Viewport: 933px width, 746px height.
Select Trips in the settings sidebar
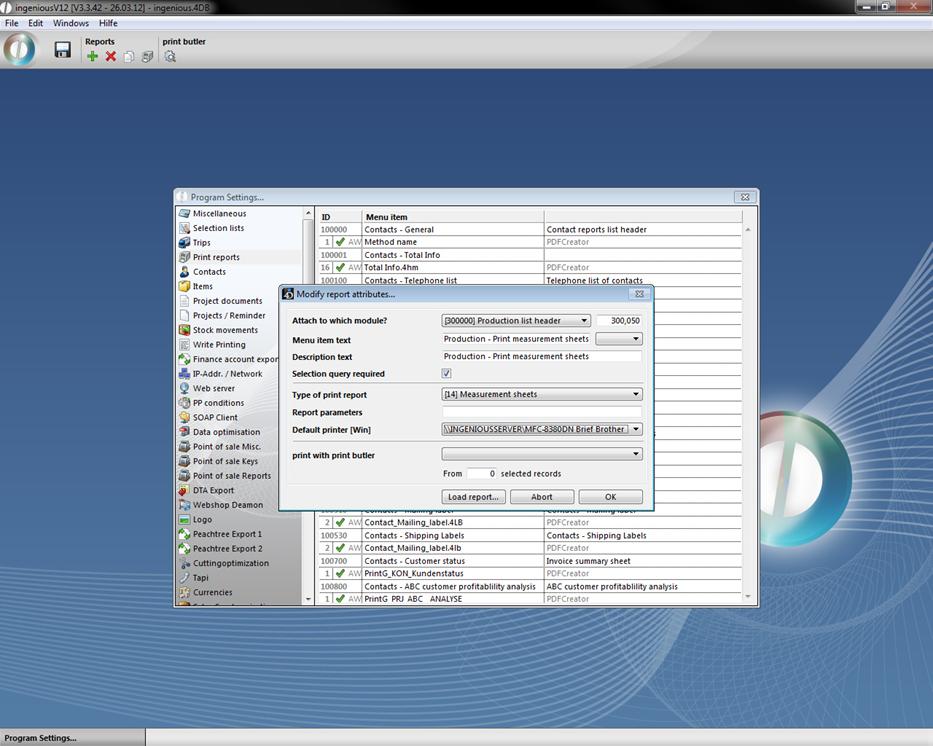tap(202, 243)
